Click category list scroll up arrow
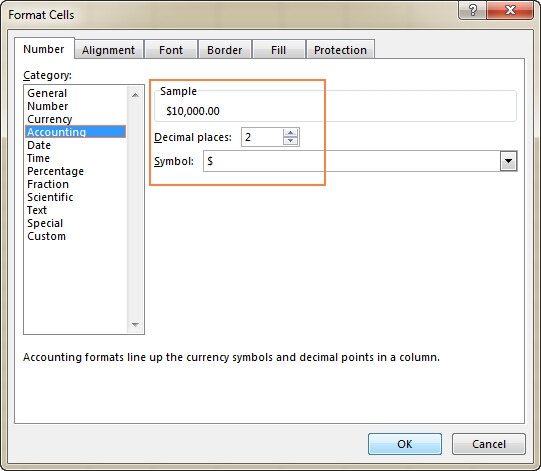 coord(136,95)
